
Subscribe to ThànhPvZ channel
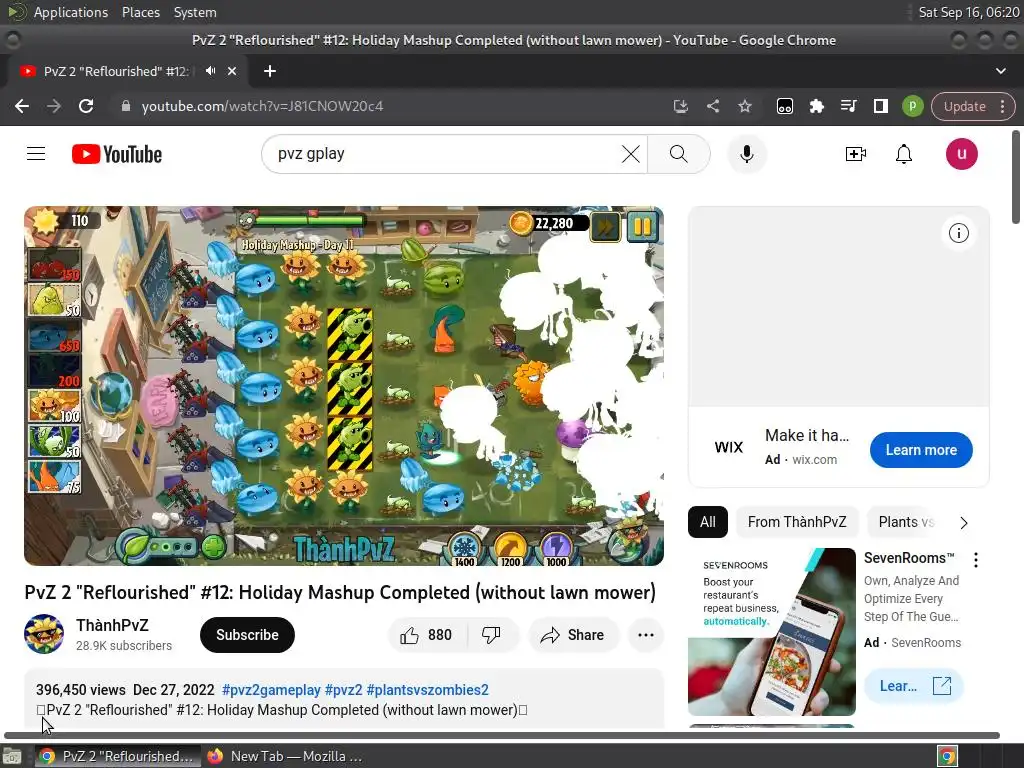(x=247, y=635)
